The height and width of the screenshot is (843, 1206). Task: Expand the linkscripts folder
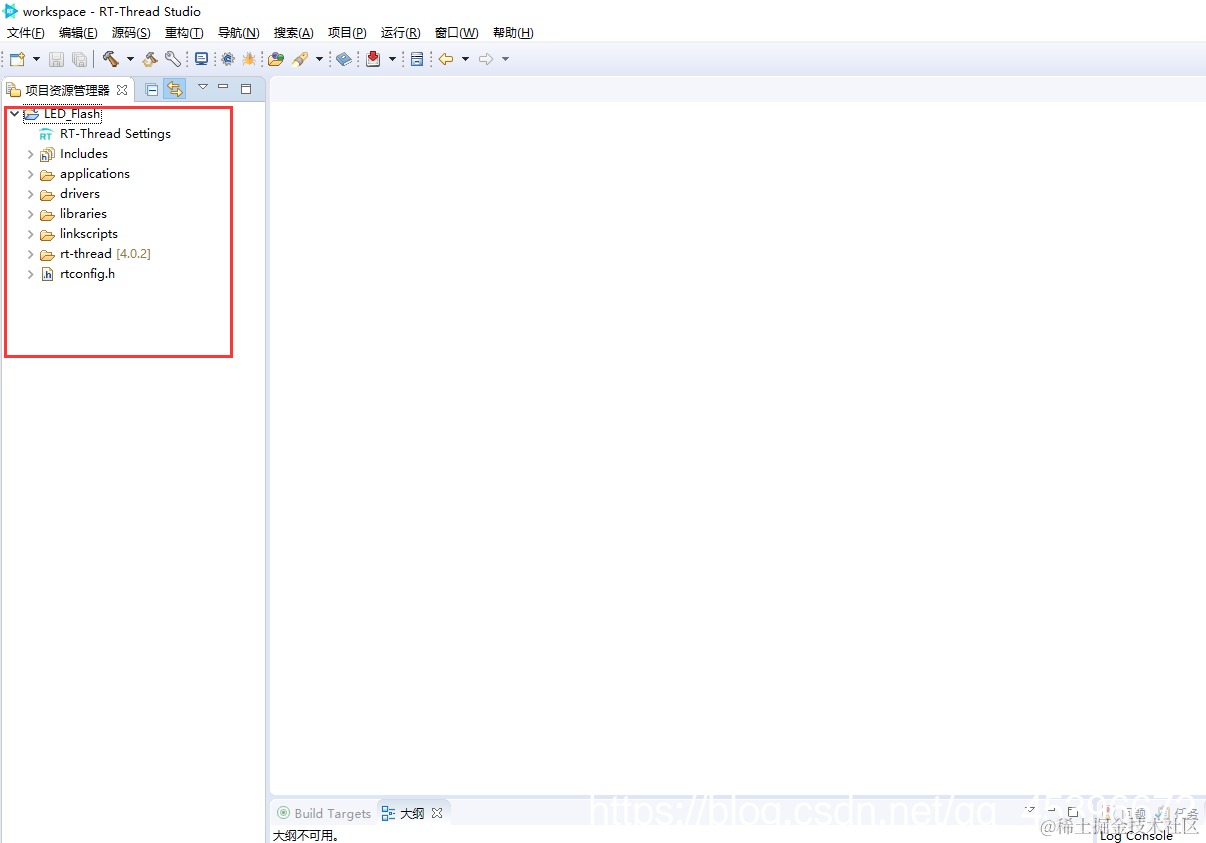[x=31, y=234]
